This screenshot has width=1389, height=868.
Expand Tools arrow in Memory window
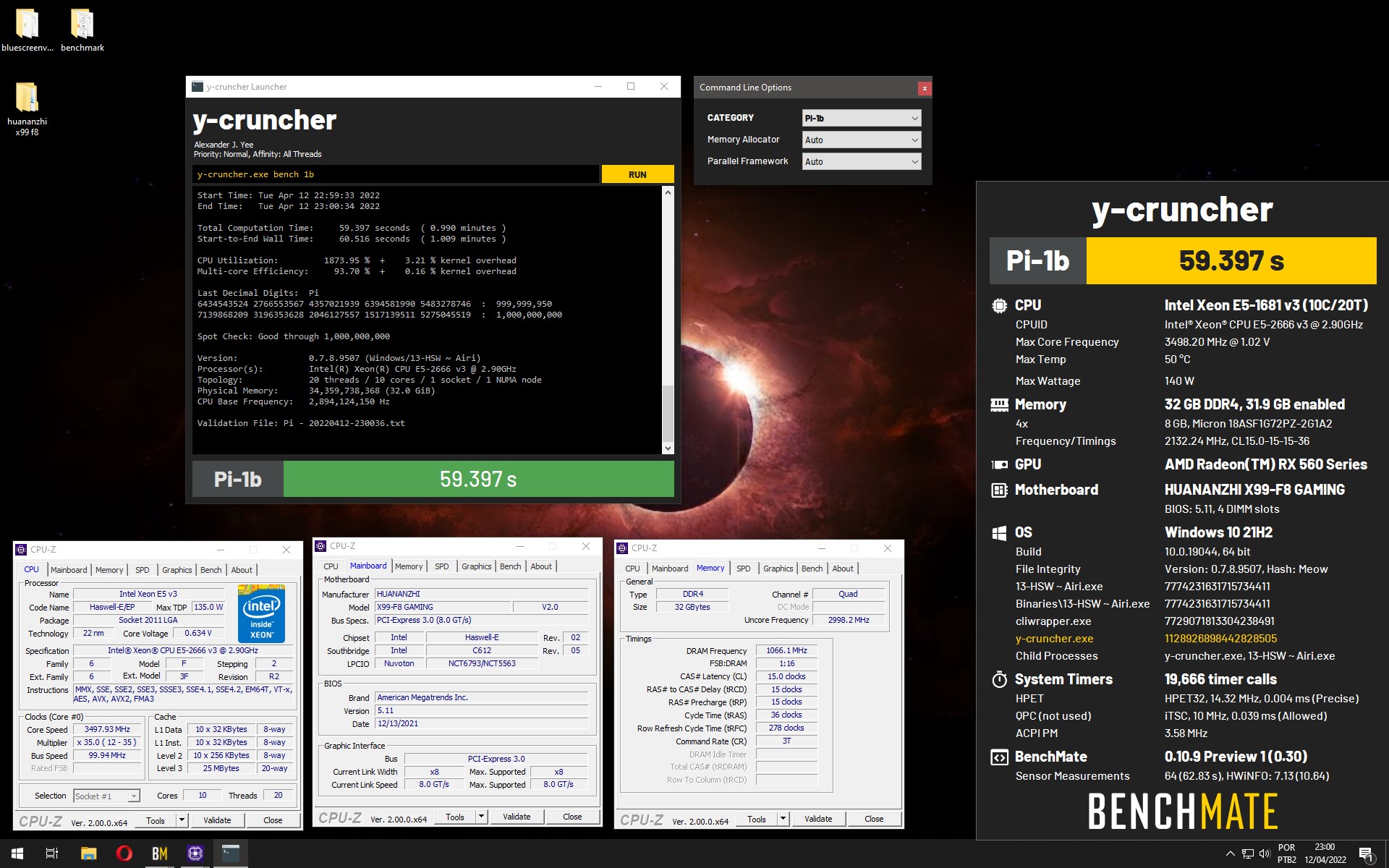pos(783,819)
